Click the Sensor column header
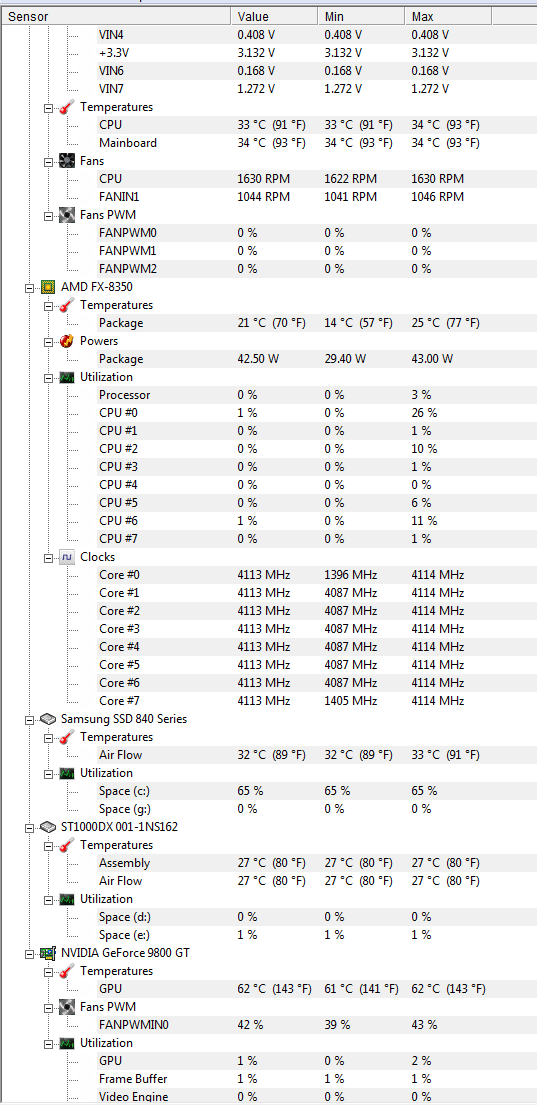The height and width of the screenshot is (1105, 537). pos(116,16)
